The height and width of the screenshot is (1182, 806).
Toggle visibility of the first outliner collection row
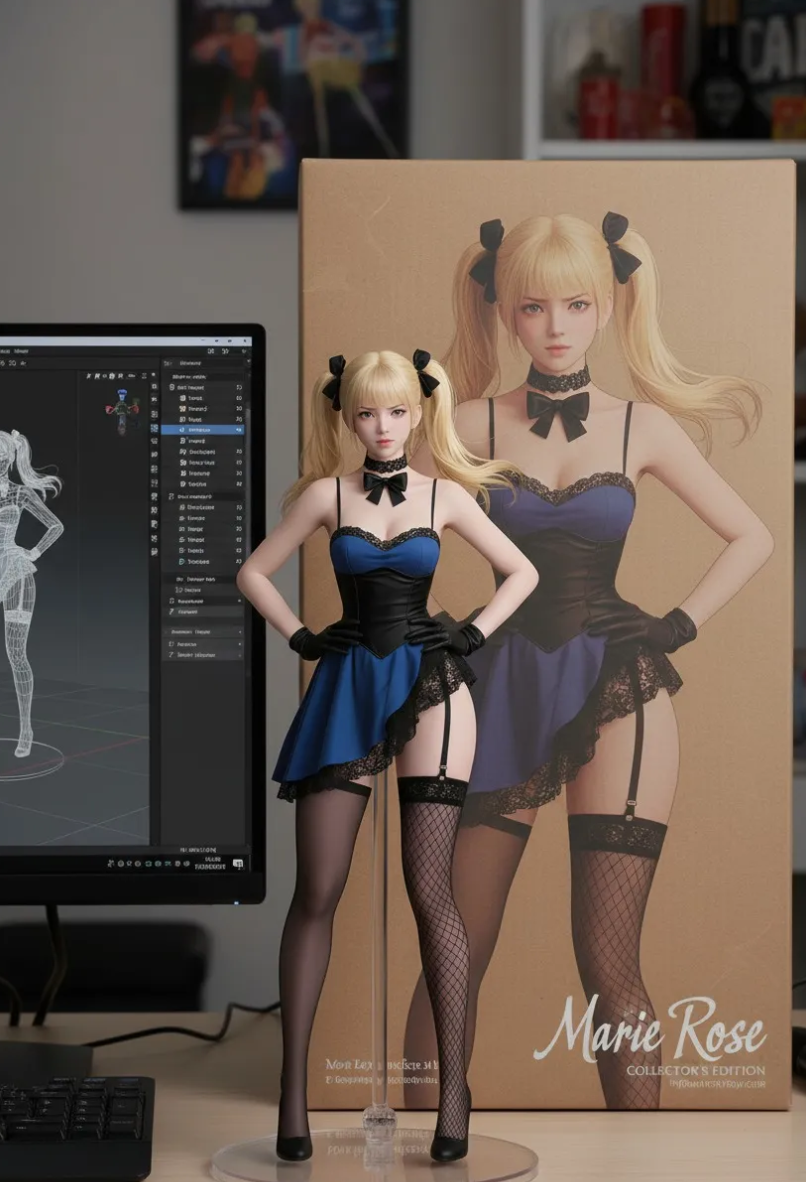tap(239, 386)
